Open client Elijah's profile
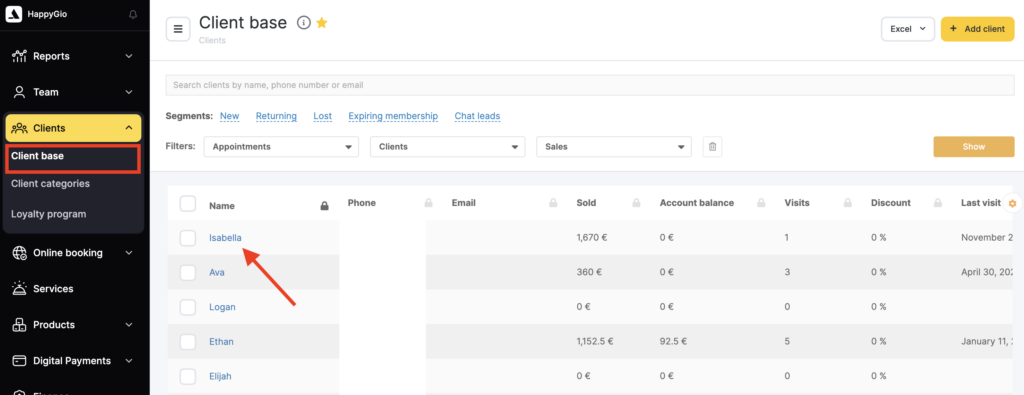The image size is (1024, 395). 220,376
